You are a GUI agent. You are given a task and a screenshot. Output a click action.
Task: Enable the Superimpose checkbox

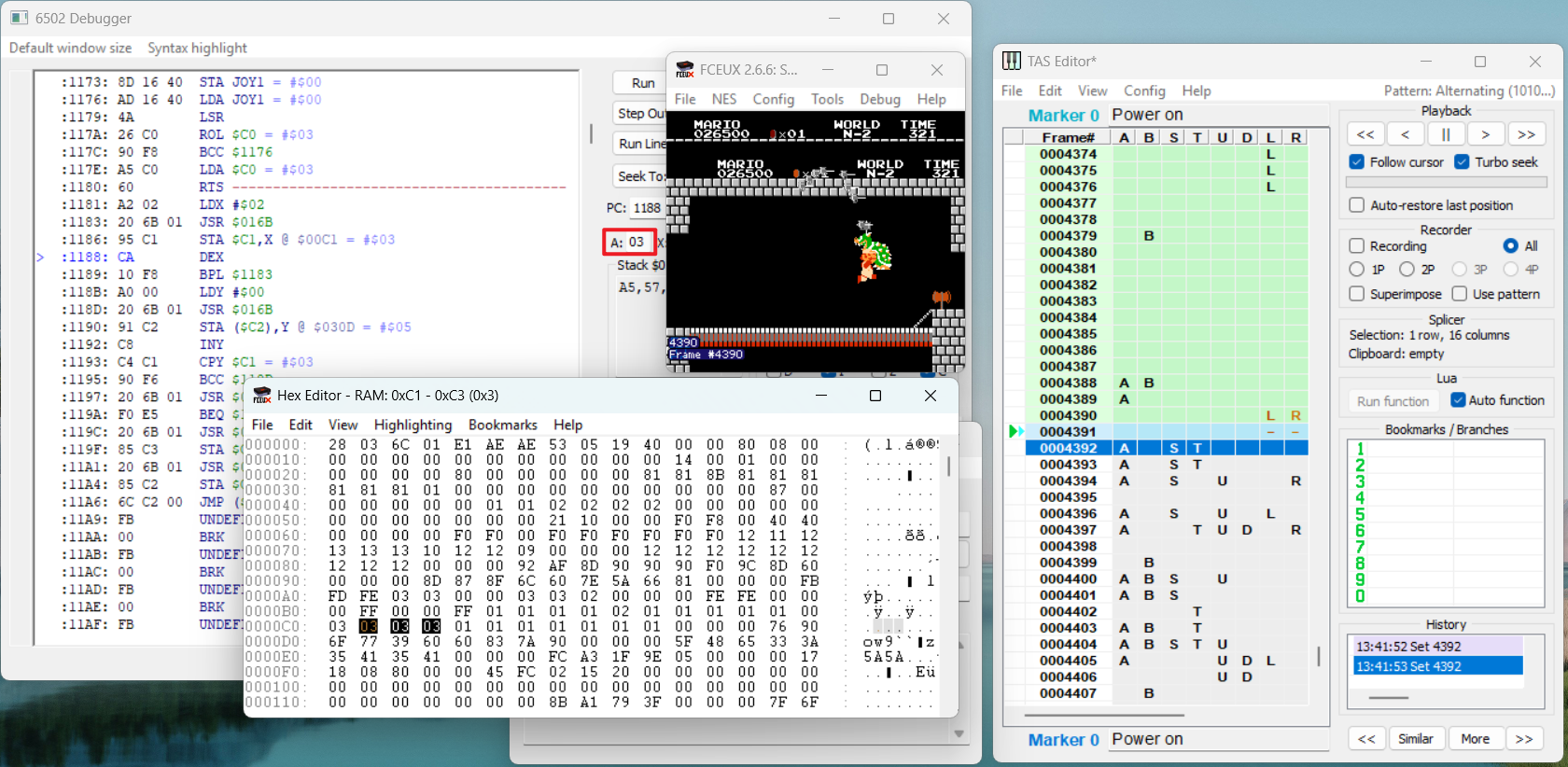click(1357, 294)
